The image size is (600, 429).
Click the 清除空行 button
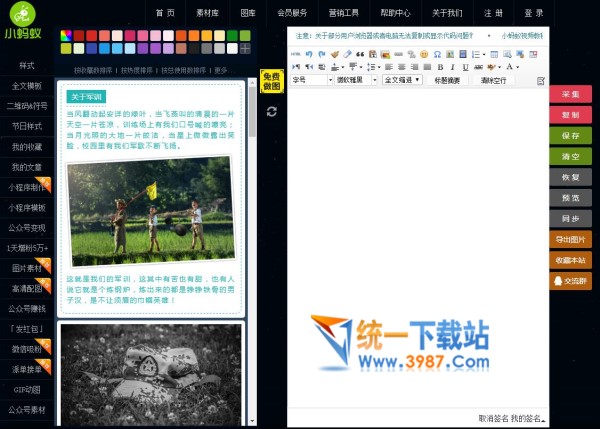click(x=493, y=80)
